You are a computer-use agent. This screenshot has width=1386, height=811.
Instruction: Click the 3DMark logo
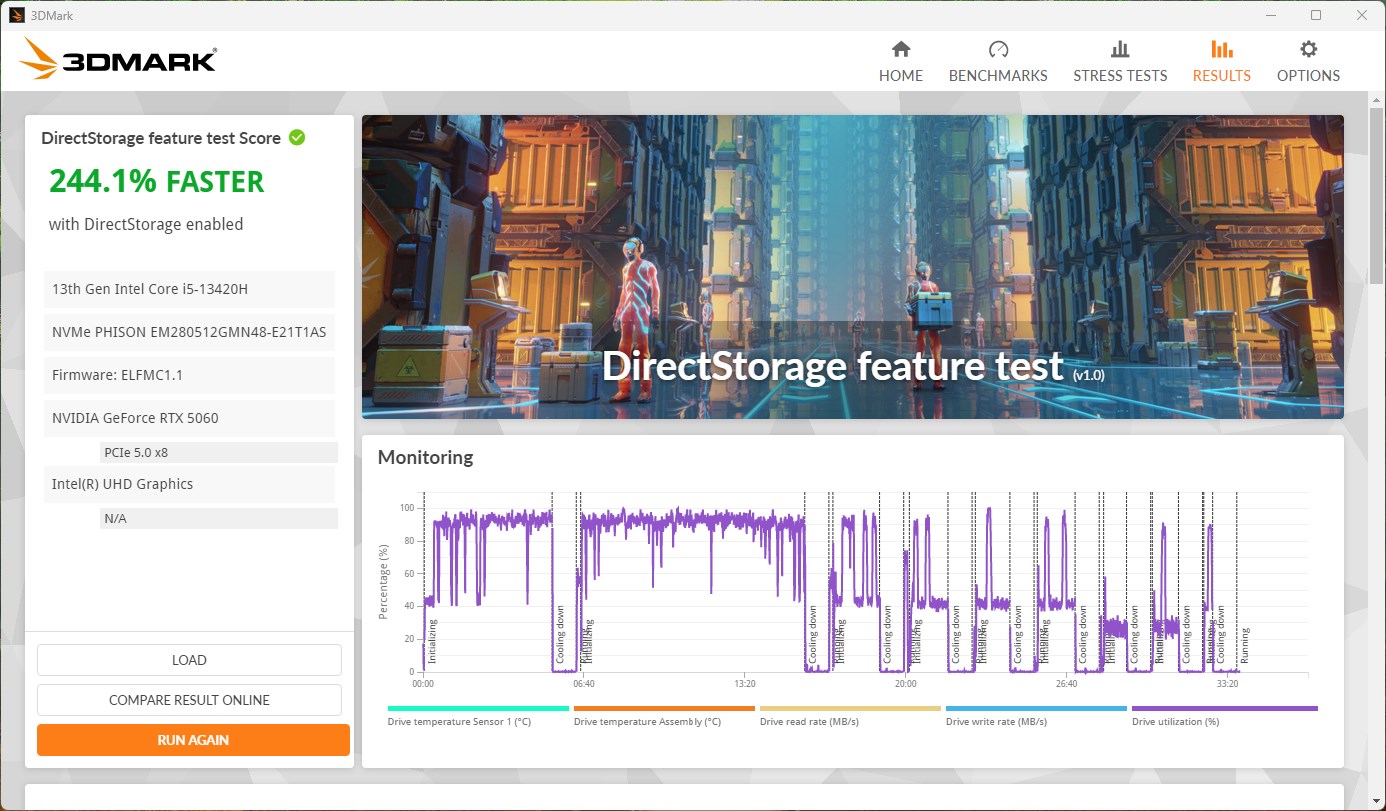point(118,60)
